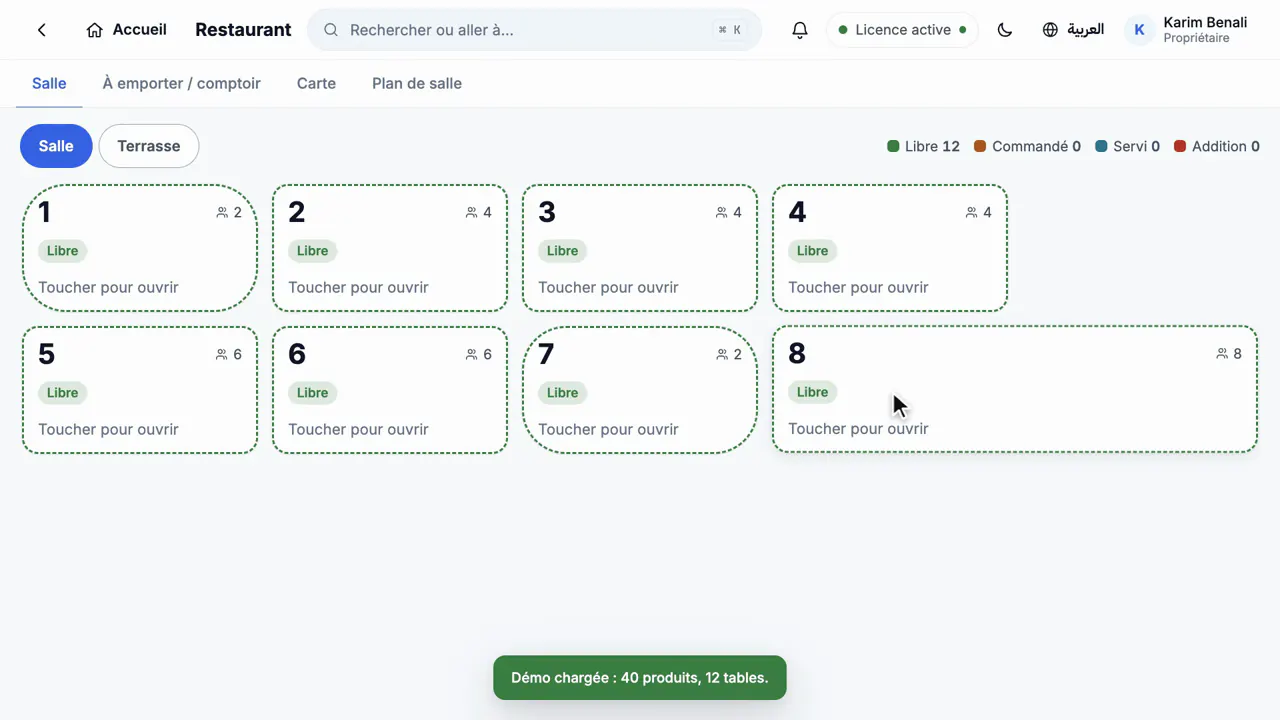This screenshot has width=1280, height=720.
Task: Click the back arrow icon
Action: 42,30
